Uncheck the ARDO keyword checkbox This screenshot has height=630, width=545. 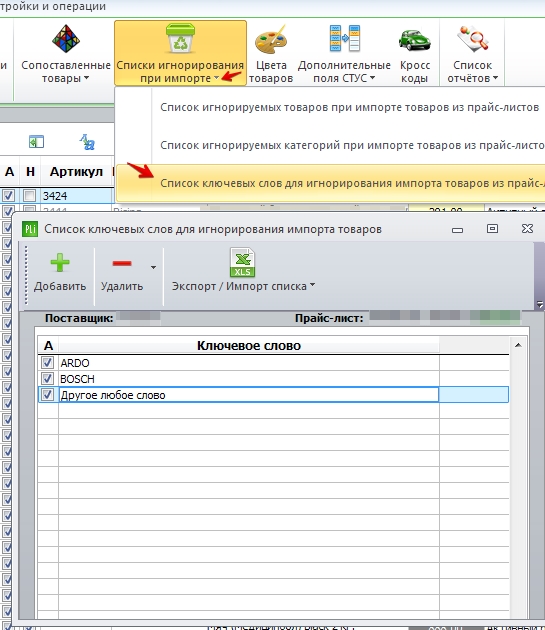tap(47, 363)
